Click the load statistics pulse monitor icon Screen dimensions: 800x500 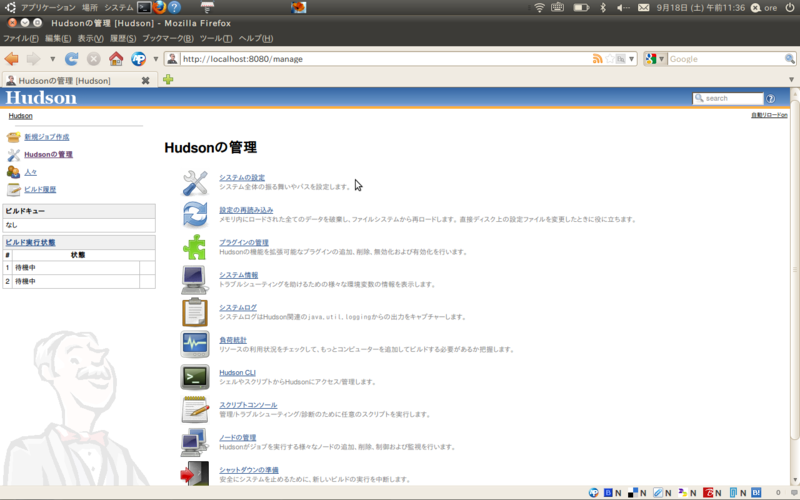[194, 344]
